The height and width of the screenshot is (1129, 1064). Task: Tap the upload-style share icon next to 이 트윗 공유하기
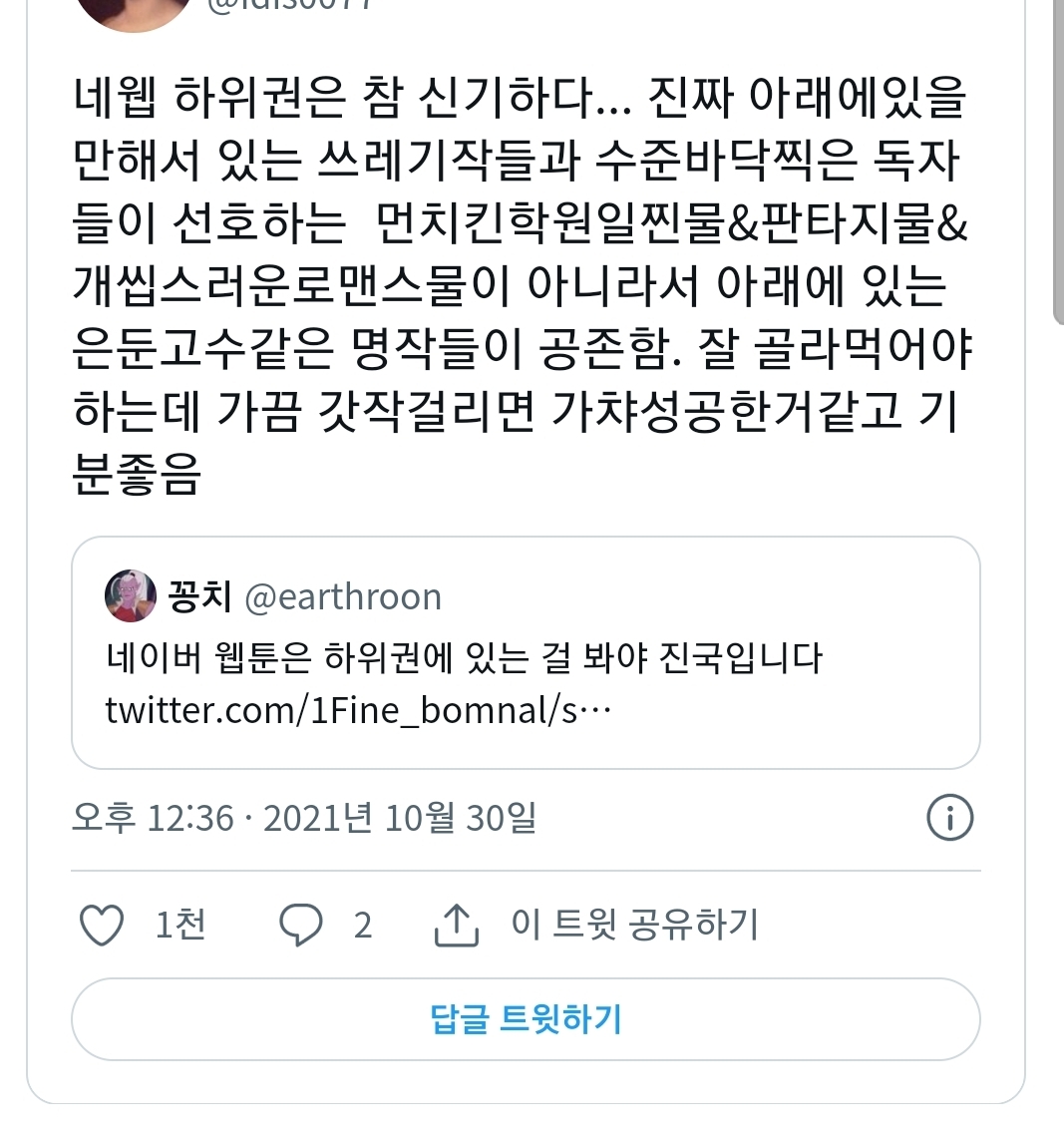(x=459, y=925)
